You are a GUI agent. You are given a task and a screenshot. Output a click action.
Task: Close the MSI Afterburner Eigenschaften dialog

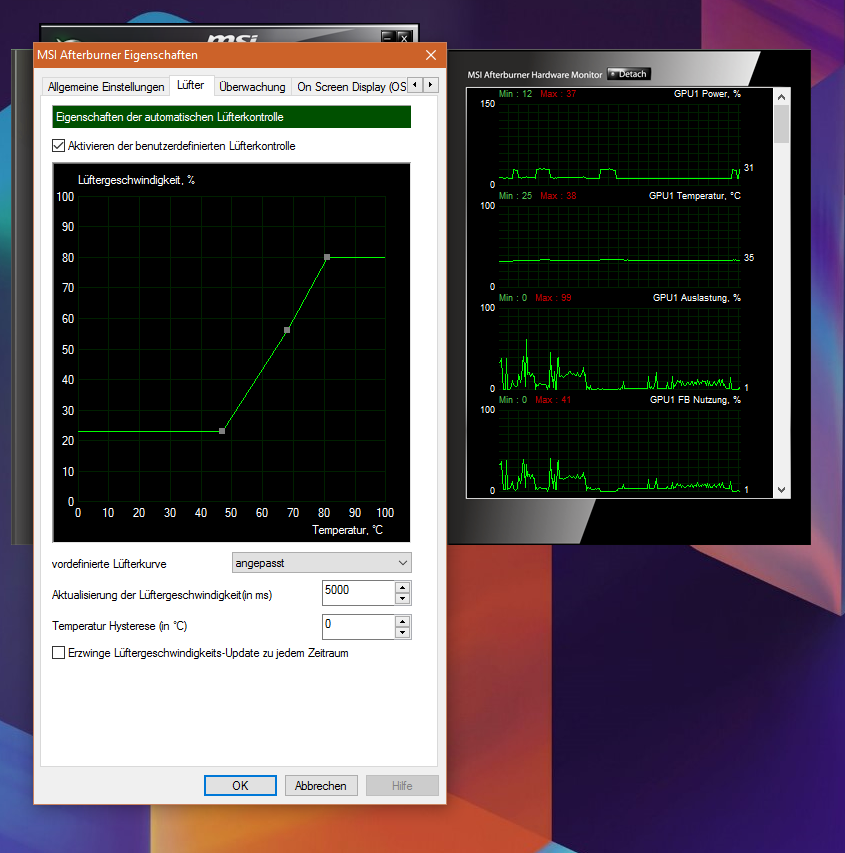(x=431, y=55)
